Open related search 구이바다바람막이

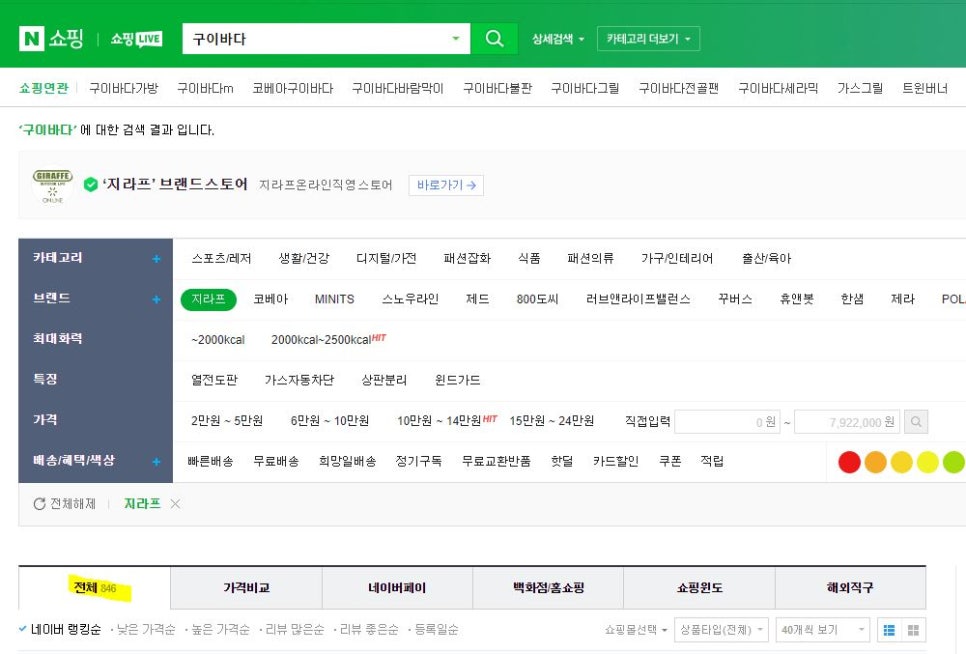click(x=398, y=89)
